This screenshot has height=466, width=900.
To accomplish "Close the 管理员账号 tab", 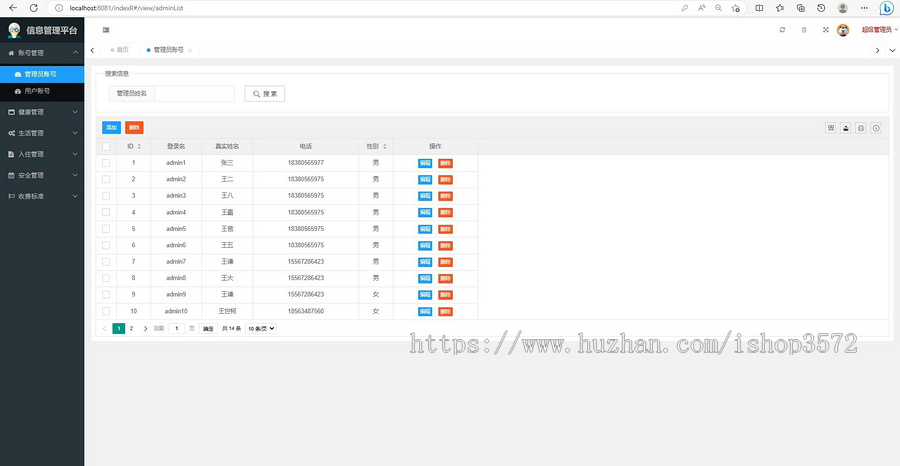I will point(190,51).
